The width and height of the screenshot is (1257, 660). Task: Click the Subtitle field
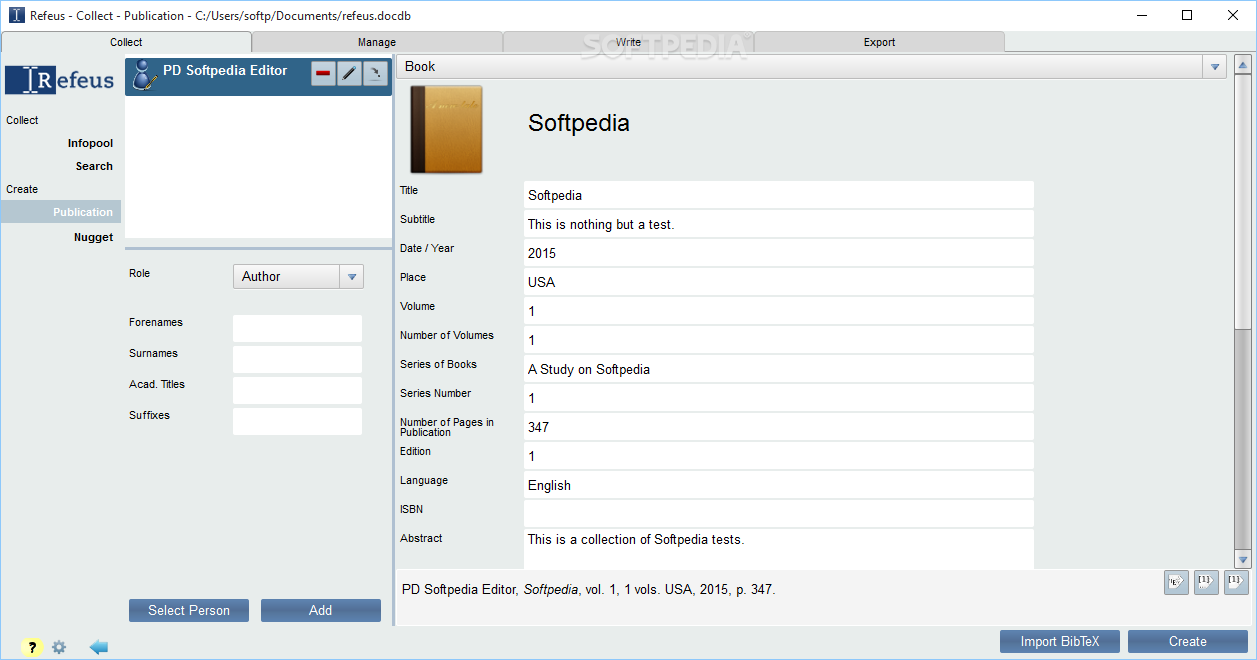coord(778,224)
